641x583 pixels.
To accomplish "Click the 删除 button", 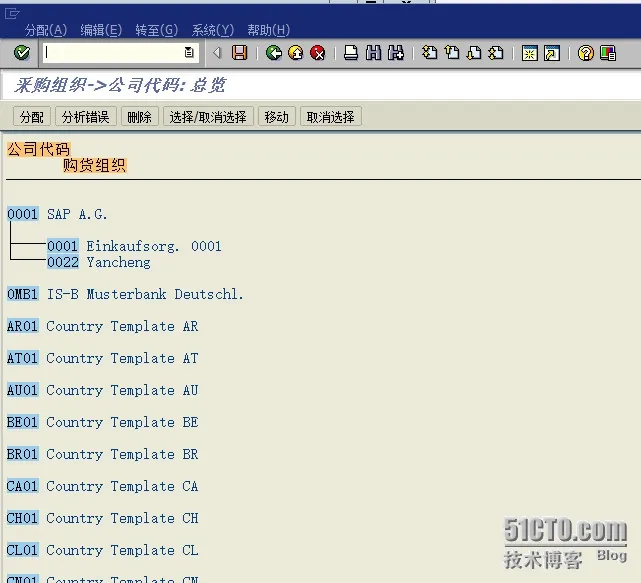I will tap(139, 117).
